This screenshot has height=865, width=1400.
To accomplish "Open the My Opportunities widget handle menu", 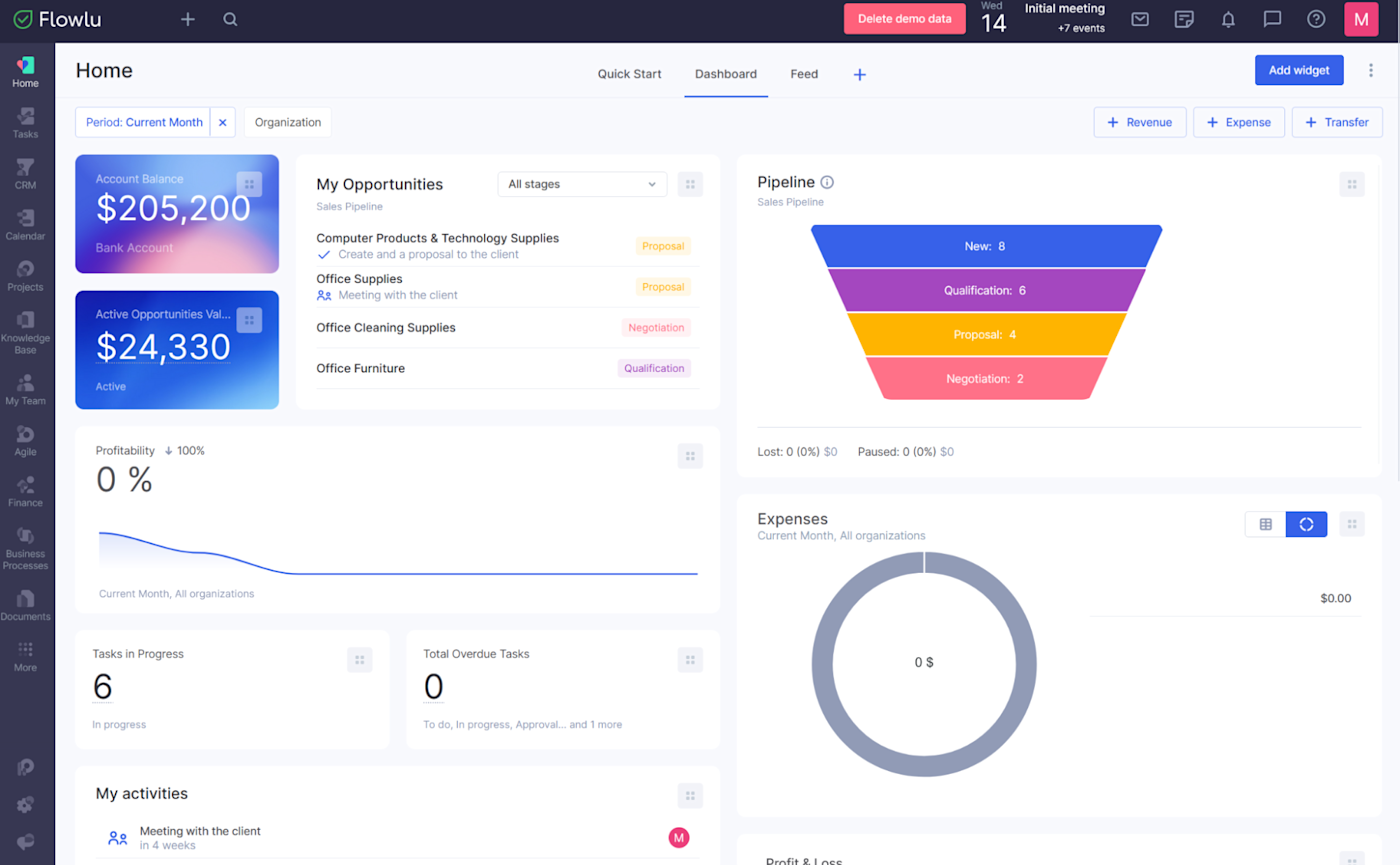I will pos(690,184).
